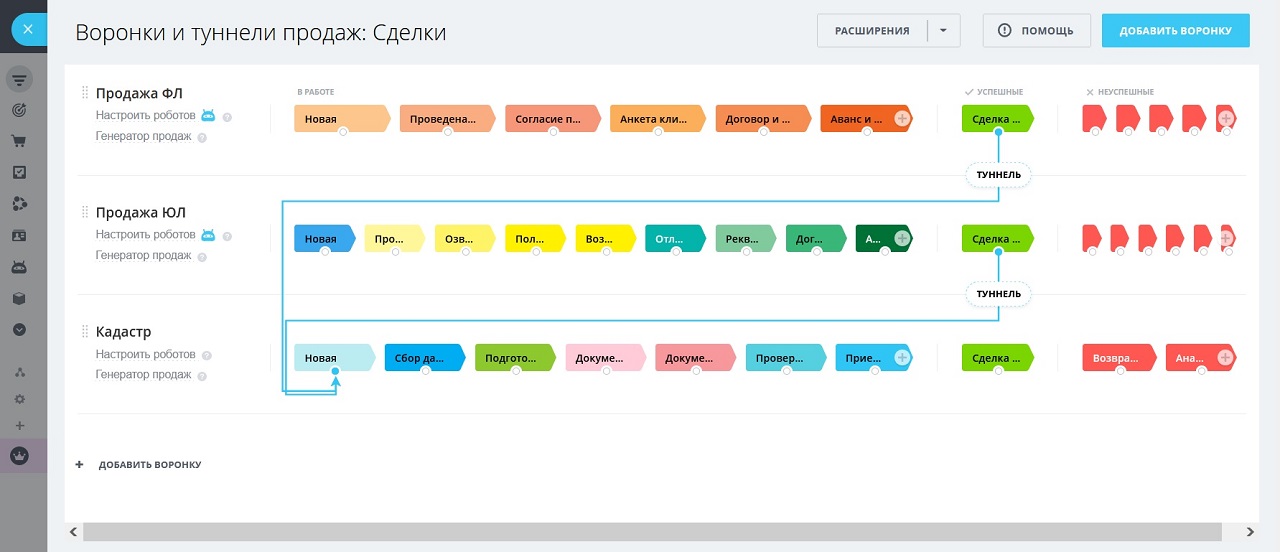This screenshot has width=1280, height=552.
Task: Select the green Подгото... stage in Кадастр
Action: 515,357
